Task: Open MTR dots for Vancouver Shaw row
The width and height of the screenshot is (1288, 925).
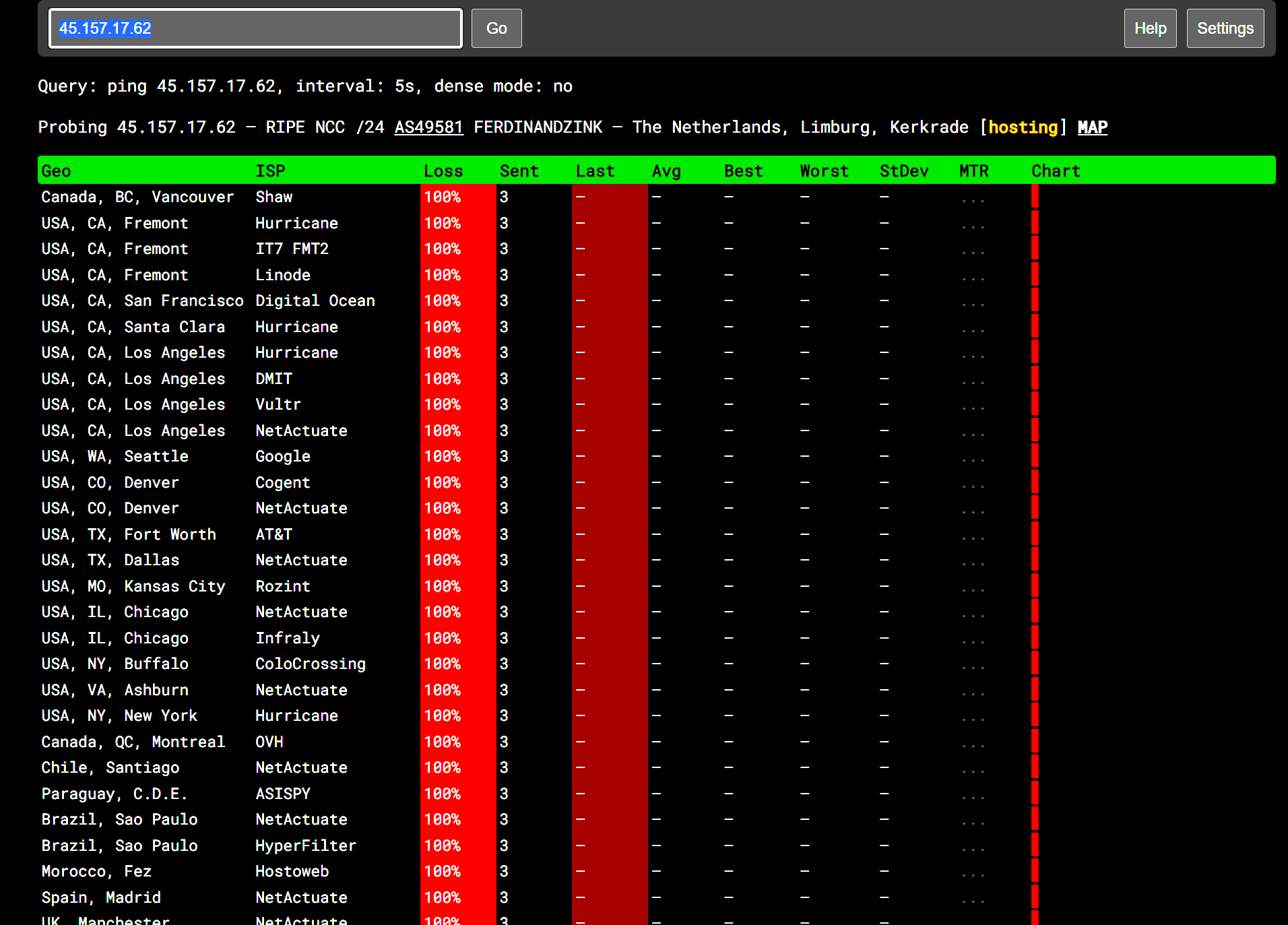Action: [973, 200]
